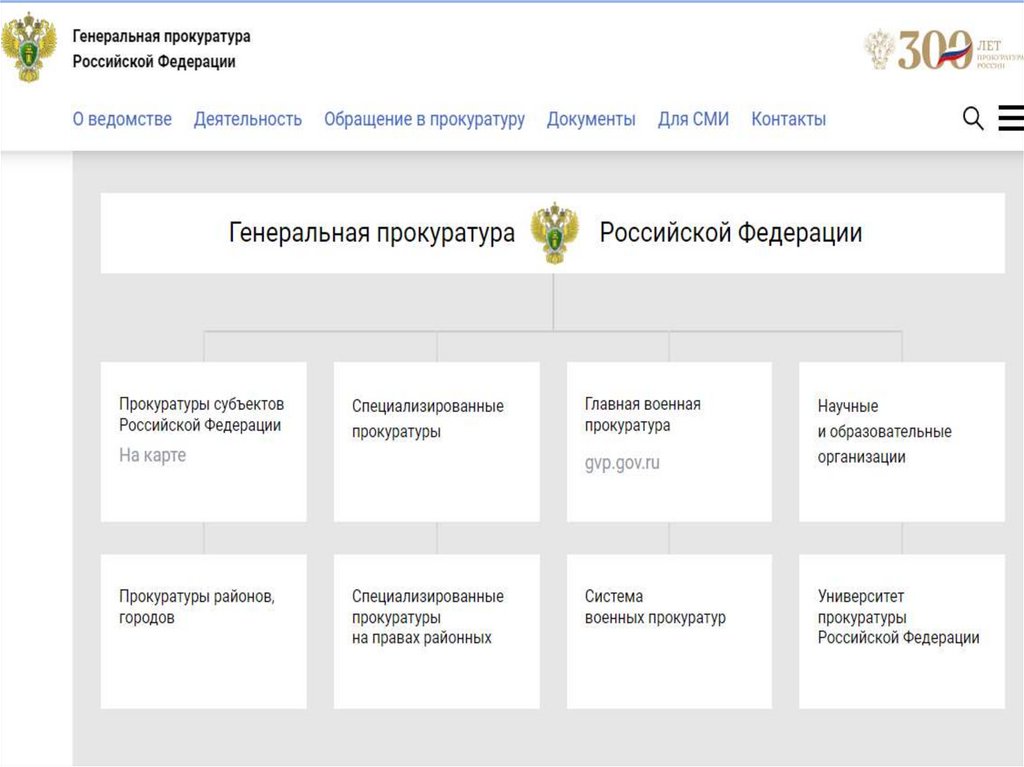The height and width of the screenshot is (767, 1024).
Task: Click the 300 лет прокуратуры anniversary logo
Action: (x=944, y=49)
